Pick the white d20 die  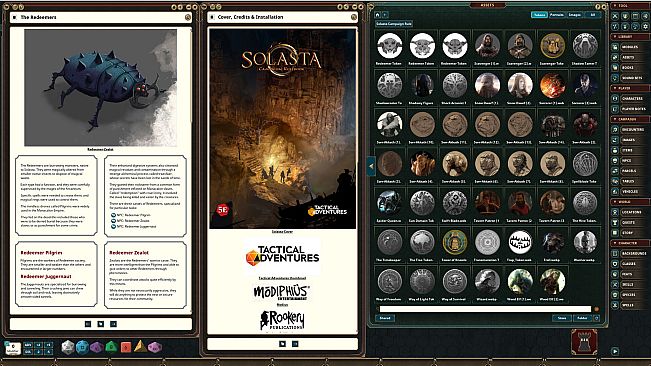click(x=67, y=346)
